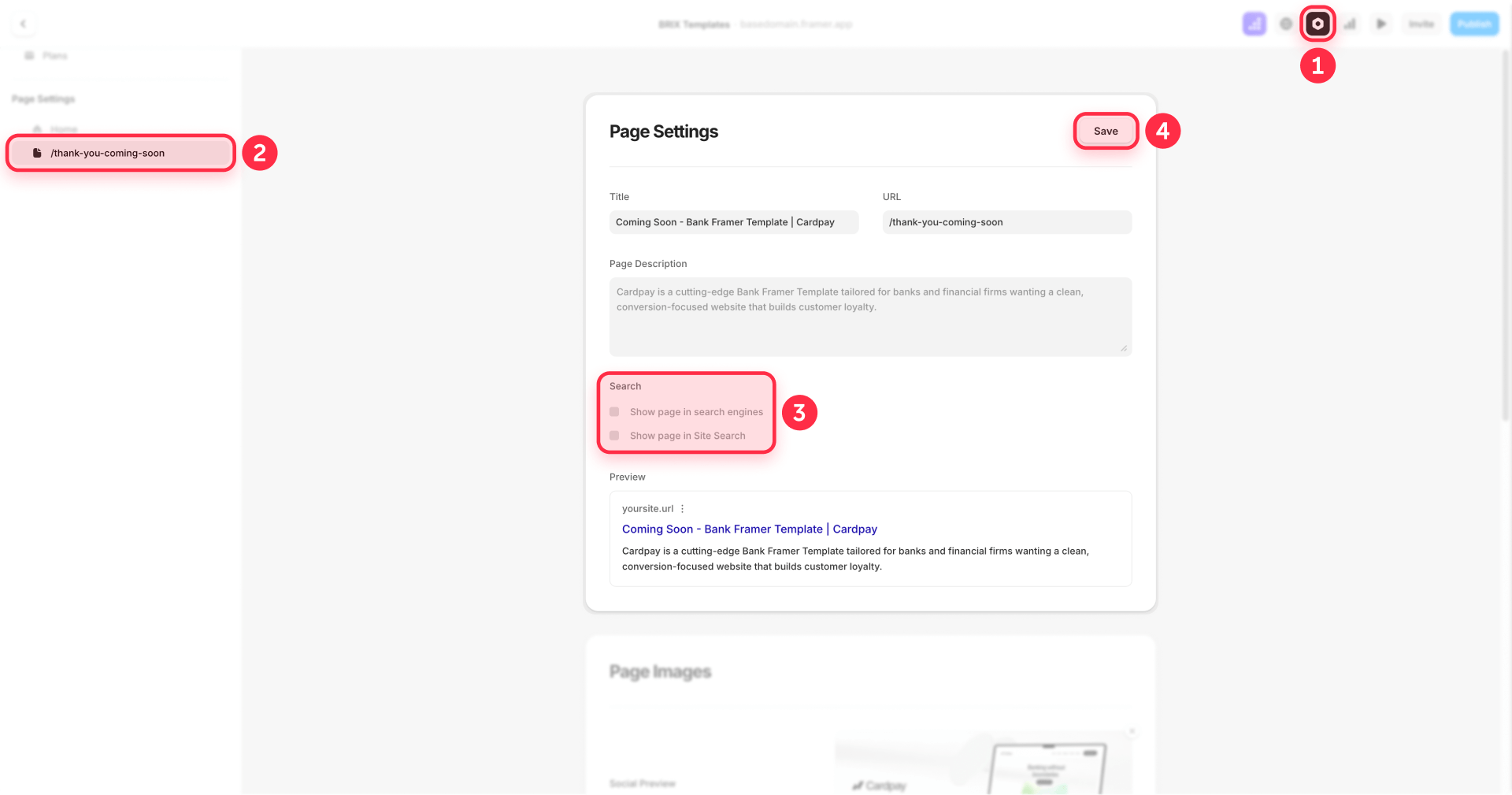Click the Page Description text area
Screen dimensions: 1512x795
[x=870, y=317]
